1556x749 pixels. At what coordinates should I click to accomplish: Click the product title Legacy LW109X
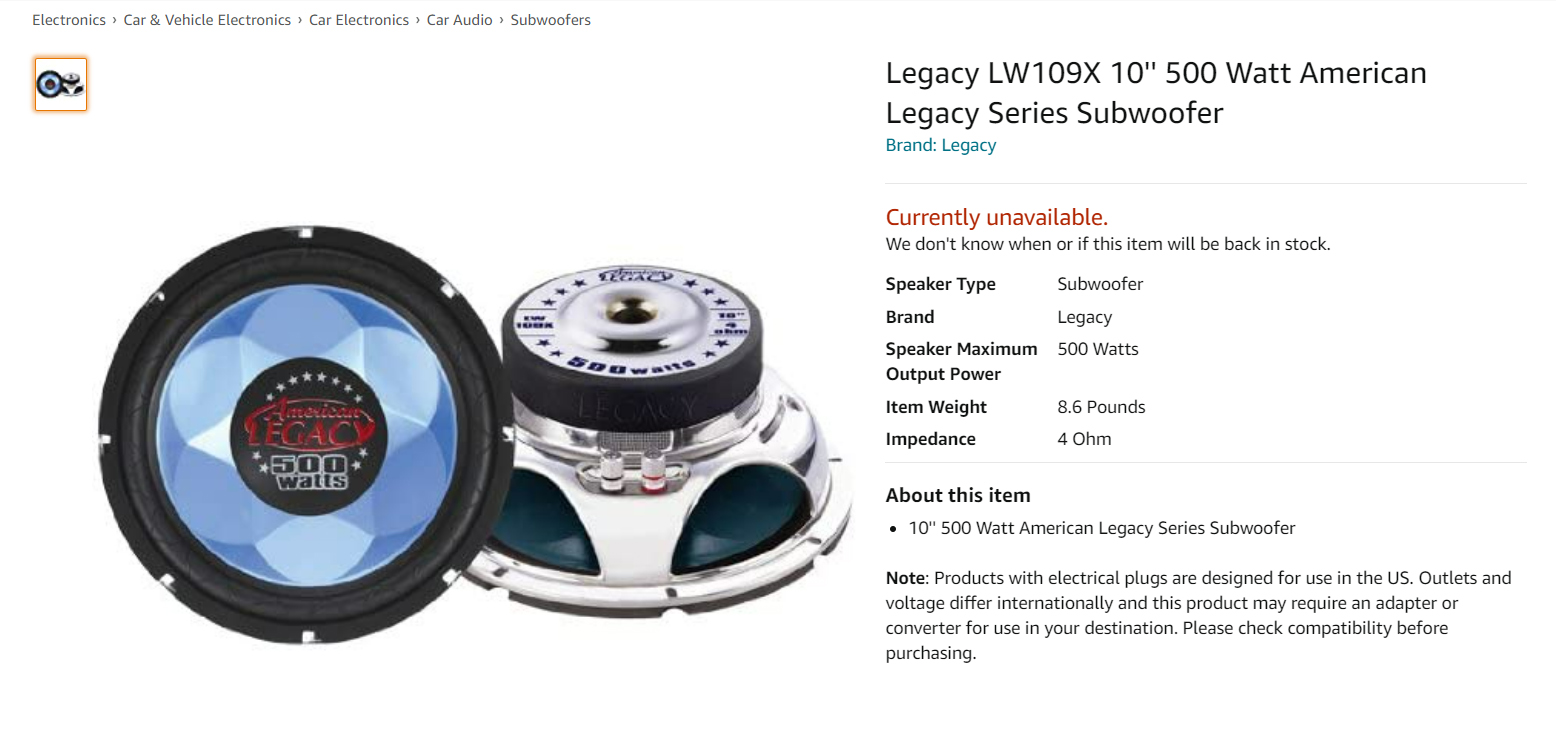click(x=1156, y=93)
